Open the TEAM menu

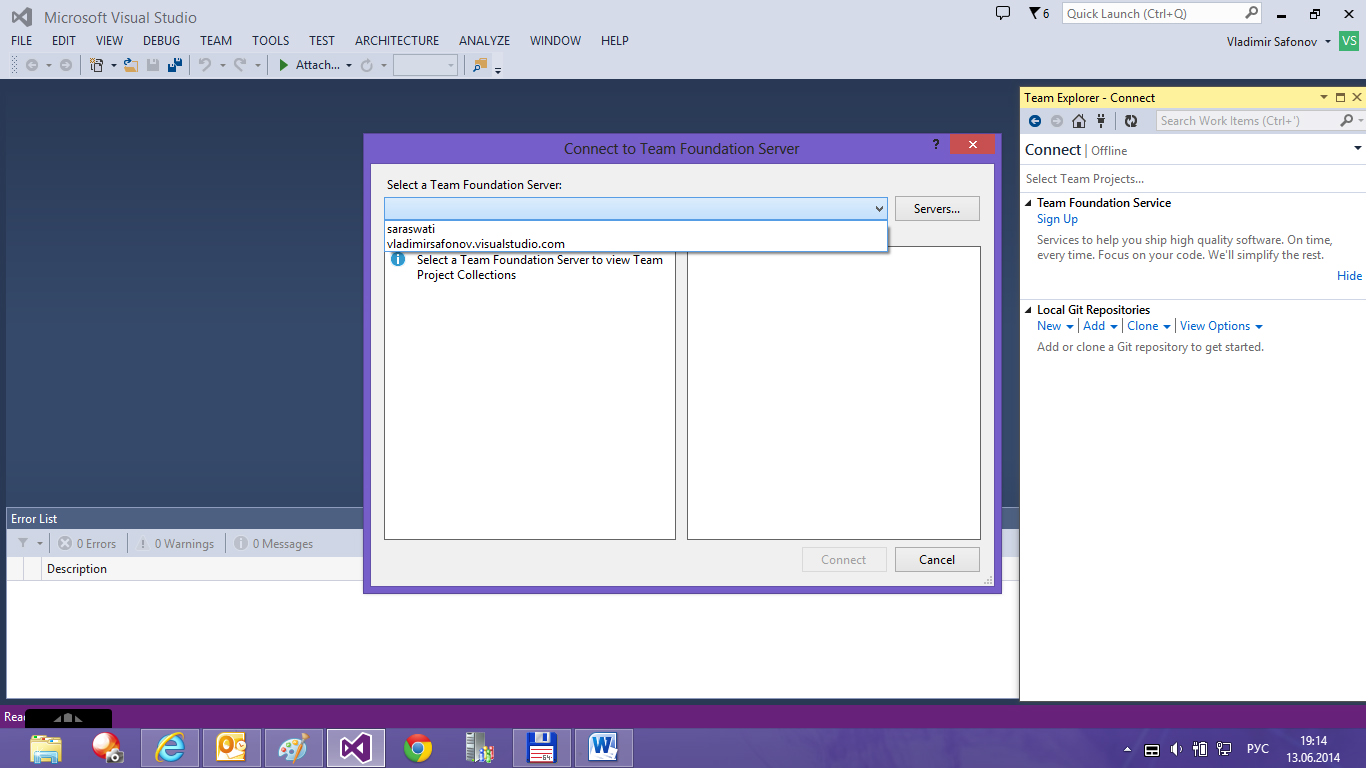point(216,41)
